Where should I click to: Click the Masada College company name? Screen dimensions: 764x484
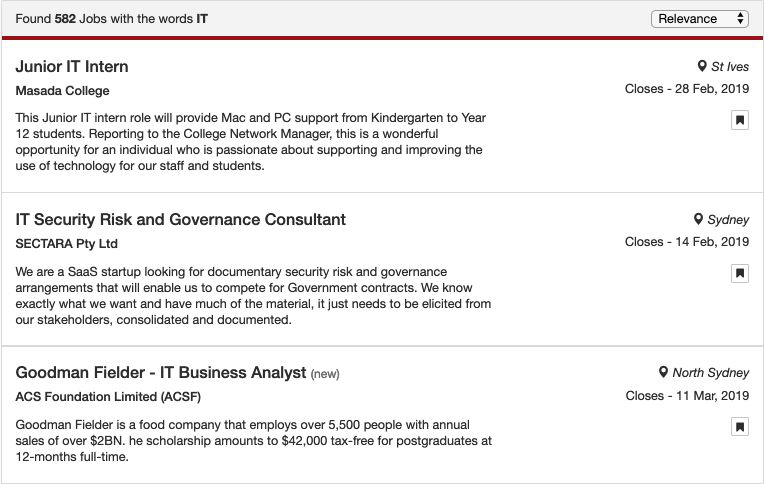pyautogui.click(x=63, y=91)
